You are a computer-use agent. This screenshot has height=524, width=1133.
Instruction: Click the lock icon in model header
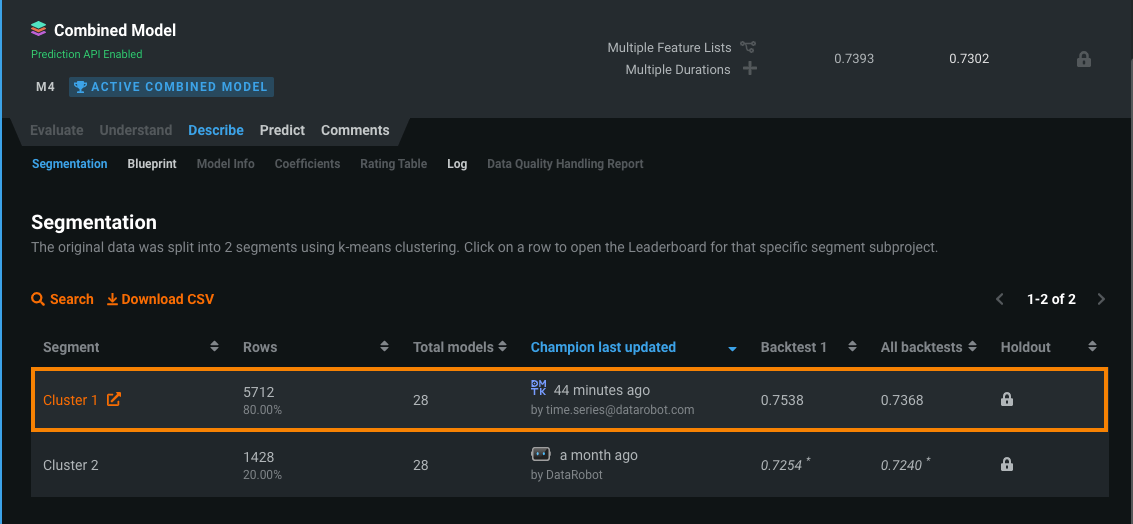[1083, 59]
